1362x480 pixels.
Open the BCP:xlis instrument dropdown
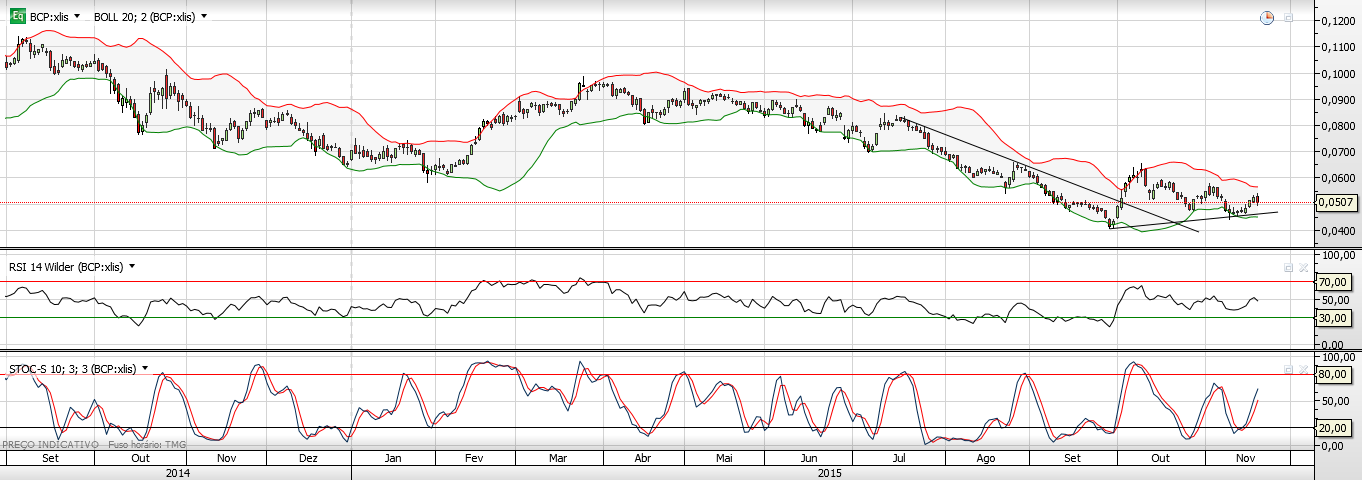77,17
